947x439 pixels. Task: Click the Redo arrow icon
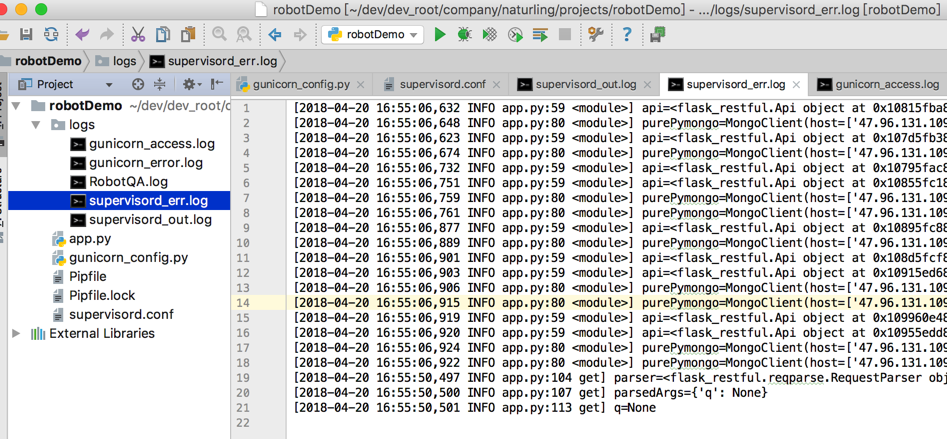pyautogui.click(x=106, y=34)
